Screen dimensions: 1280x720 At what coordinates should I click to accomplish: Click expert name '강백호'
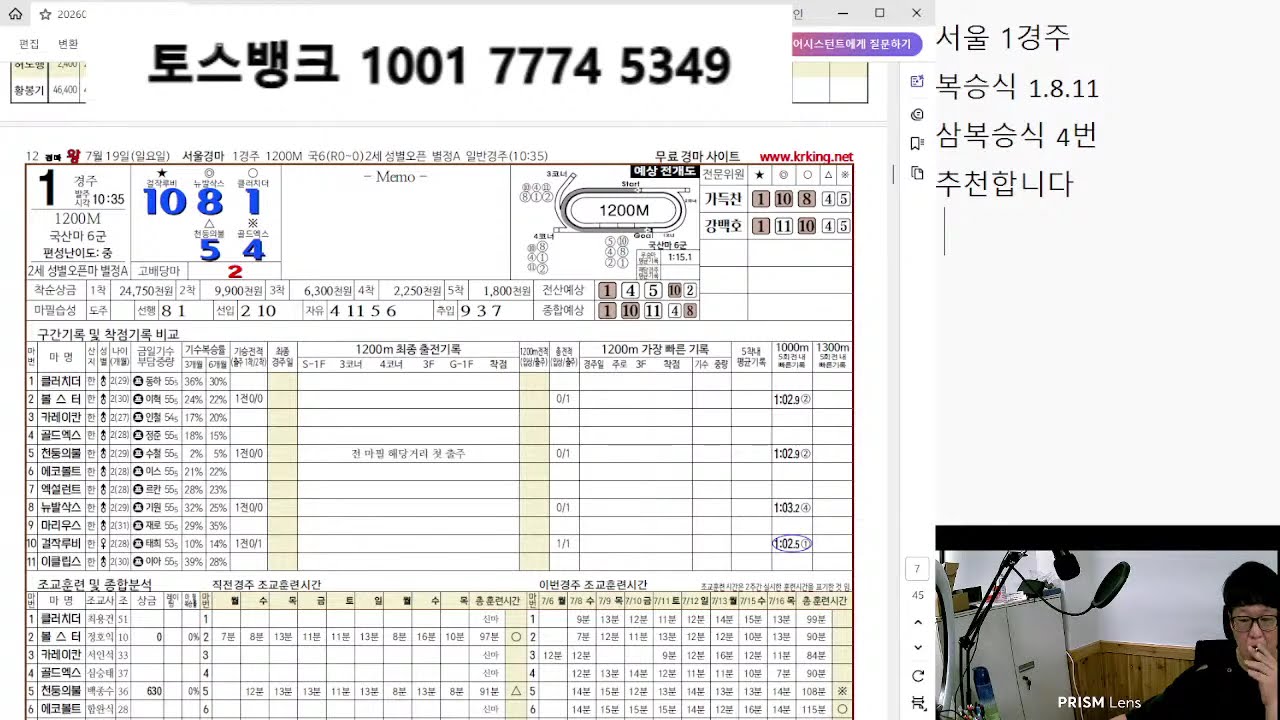pos(723,226)
